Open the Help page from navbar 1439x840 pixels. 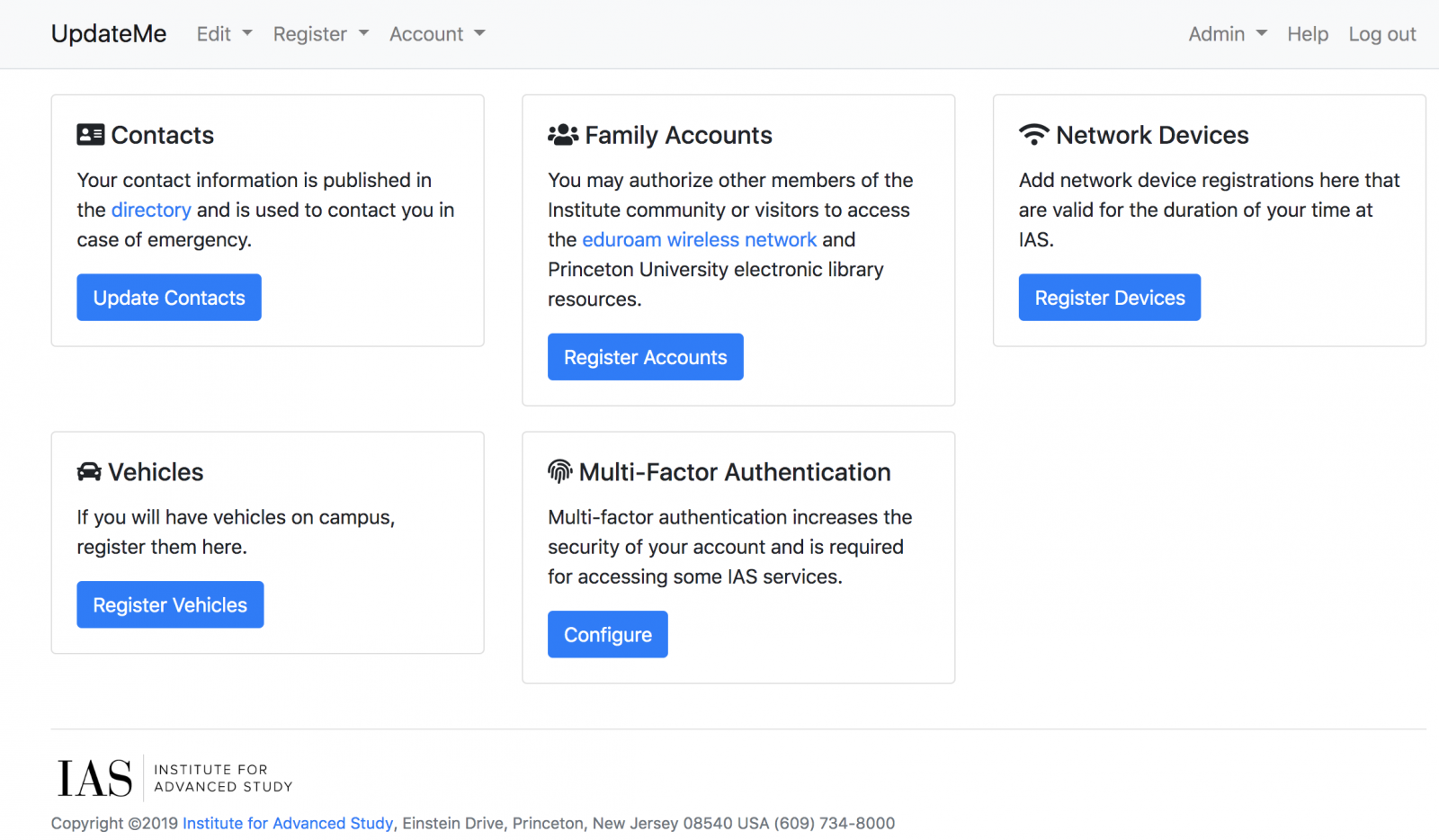1307,34
